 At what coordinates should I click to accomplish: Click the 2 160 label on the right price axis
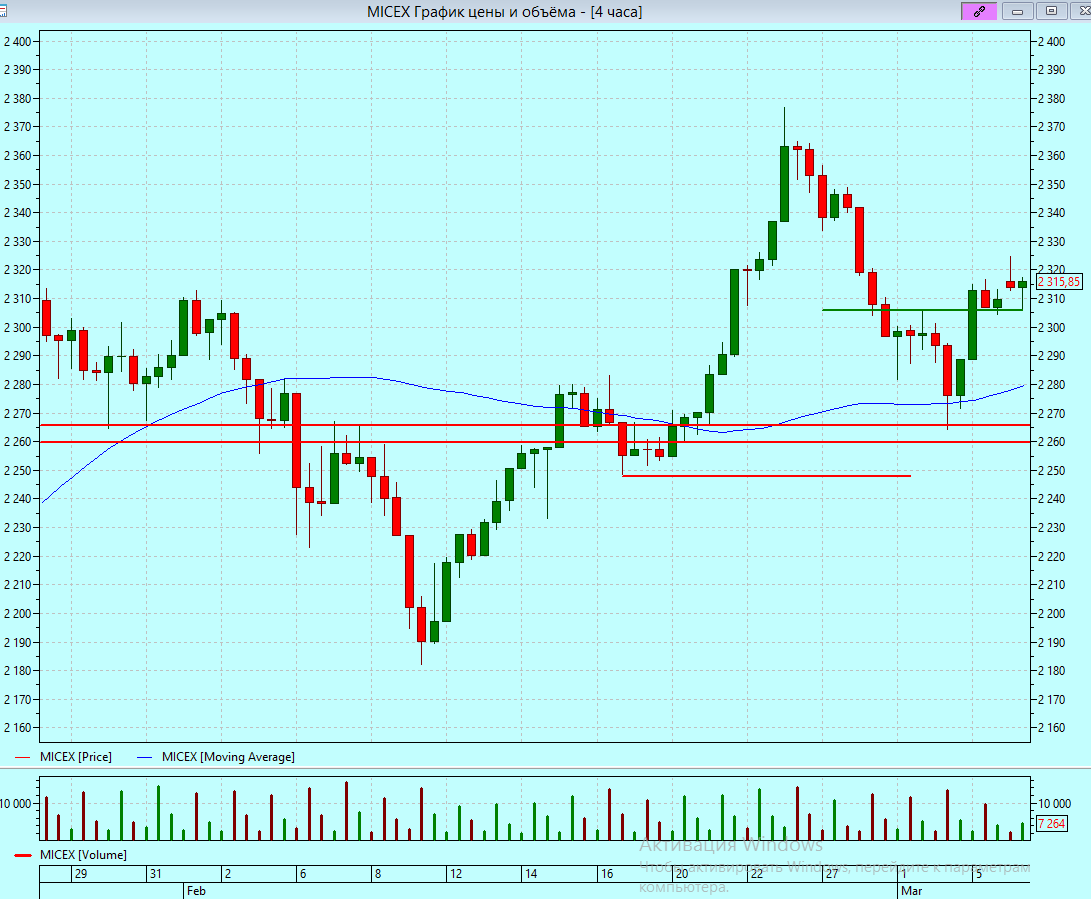click(1051, 728)
